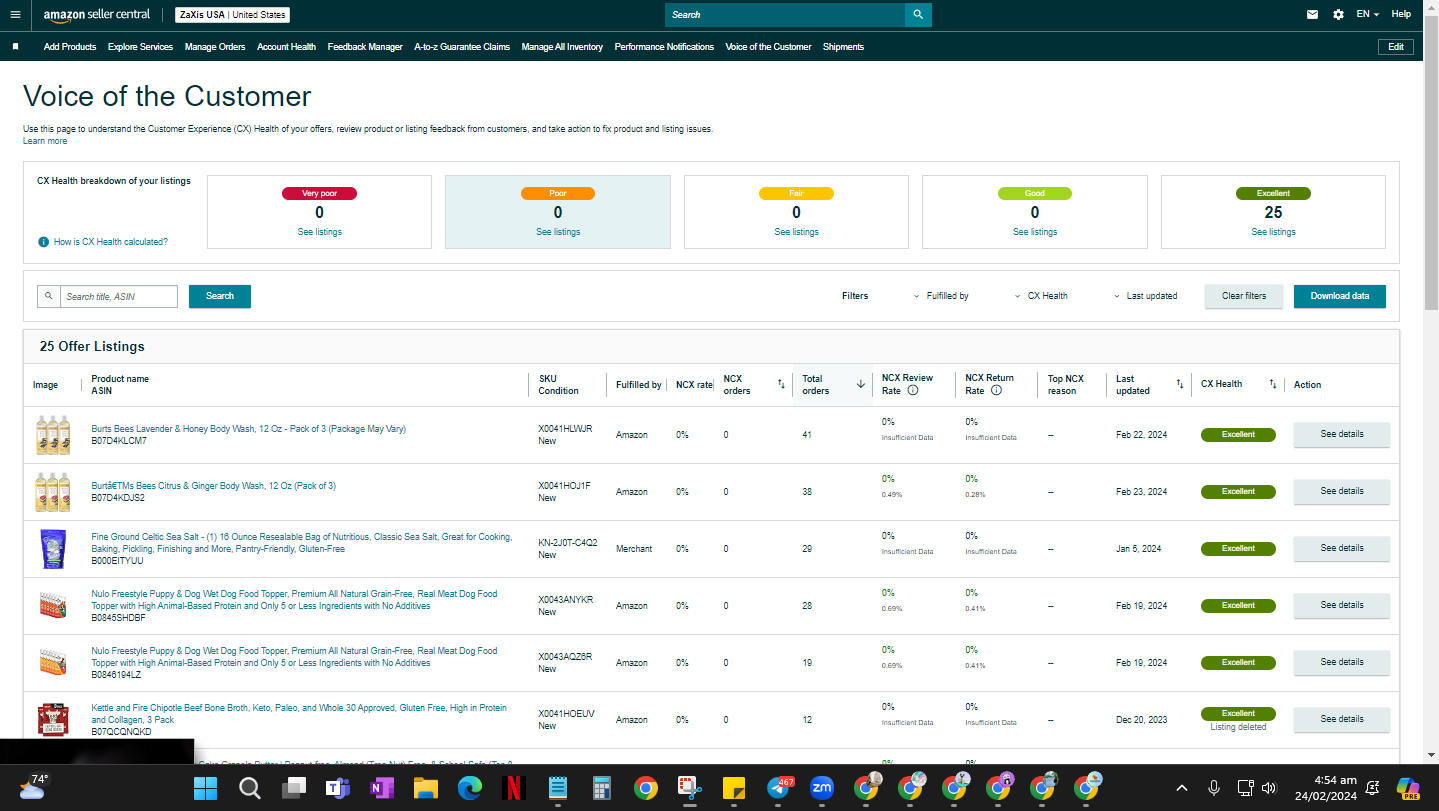Open Feedback Manager
Viewport: 1439px width, 811px height.
[365, 47]
